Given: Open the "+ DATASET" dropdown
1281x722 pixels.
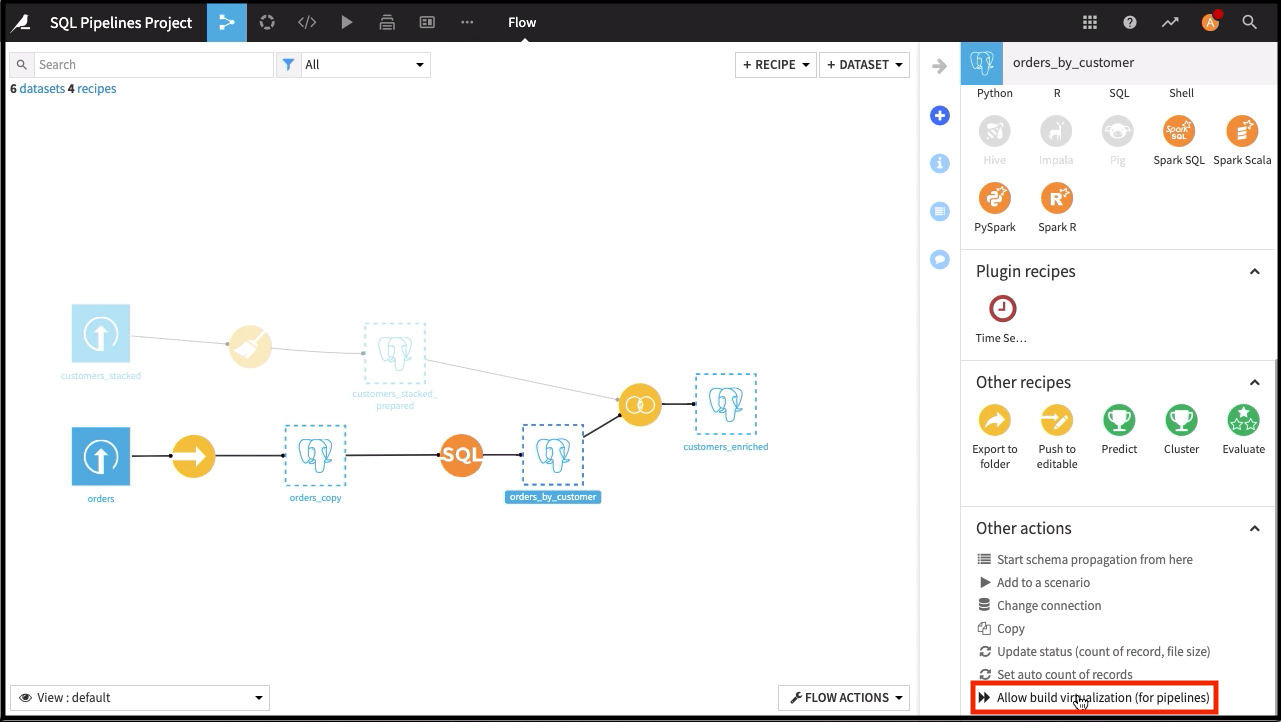Looking at the screenshot, I should [864, 64].
